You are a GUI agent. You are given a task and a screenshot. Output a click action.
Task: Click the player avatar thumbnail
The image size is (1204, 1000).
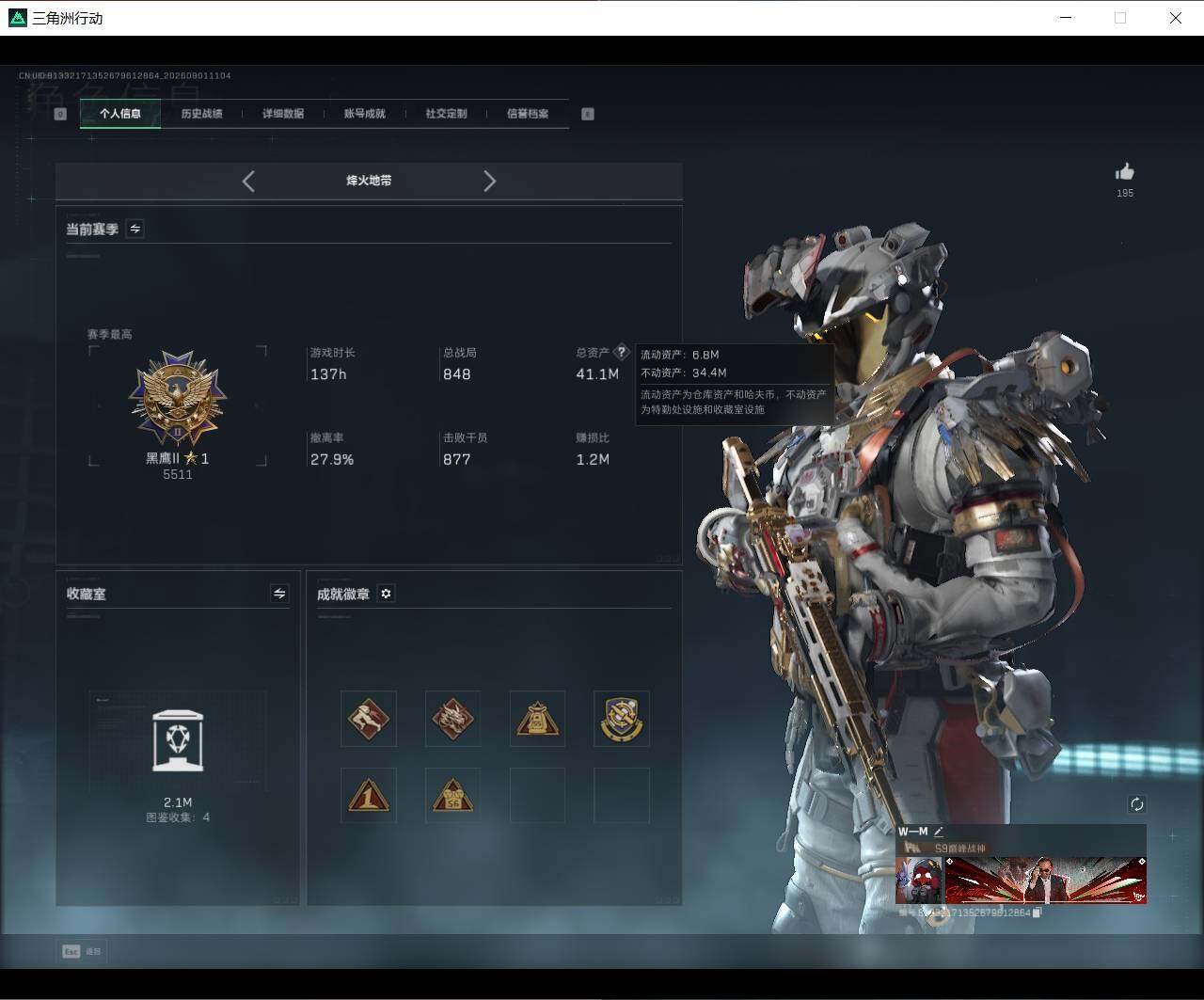(x=919, y=879)
